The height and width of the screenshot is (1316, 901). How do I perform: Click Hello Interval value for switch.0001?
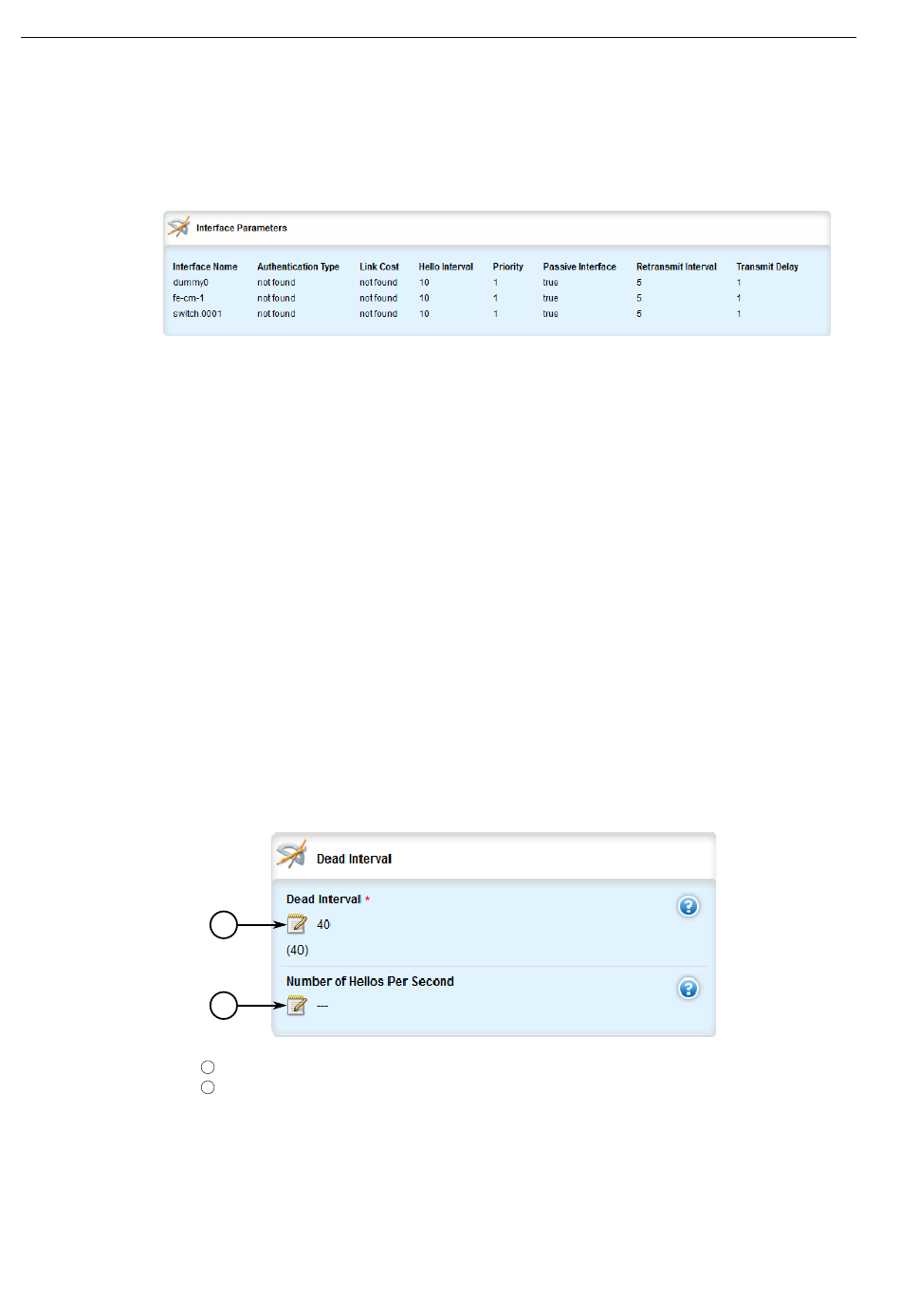tap(424, 314)
